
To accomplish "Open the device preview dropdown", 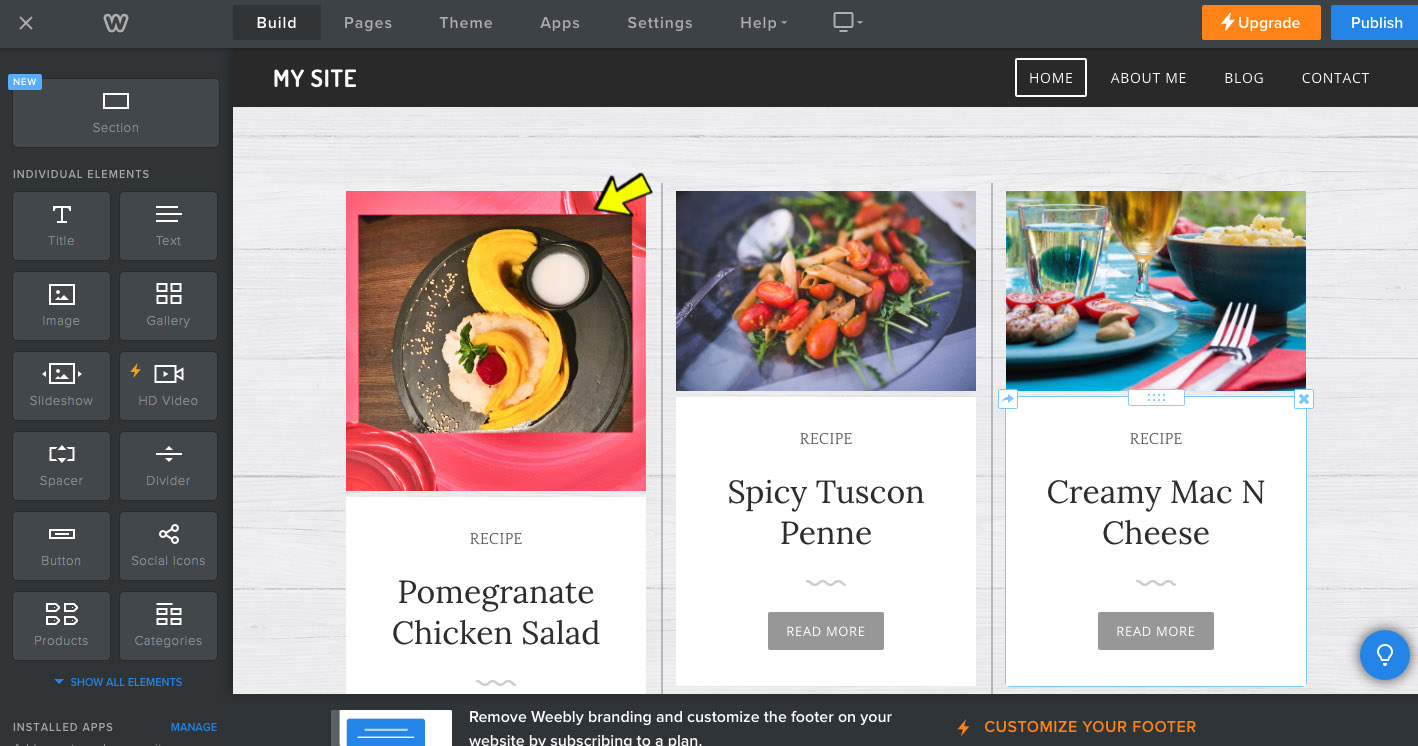I will tap(847, 22).
